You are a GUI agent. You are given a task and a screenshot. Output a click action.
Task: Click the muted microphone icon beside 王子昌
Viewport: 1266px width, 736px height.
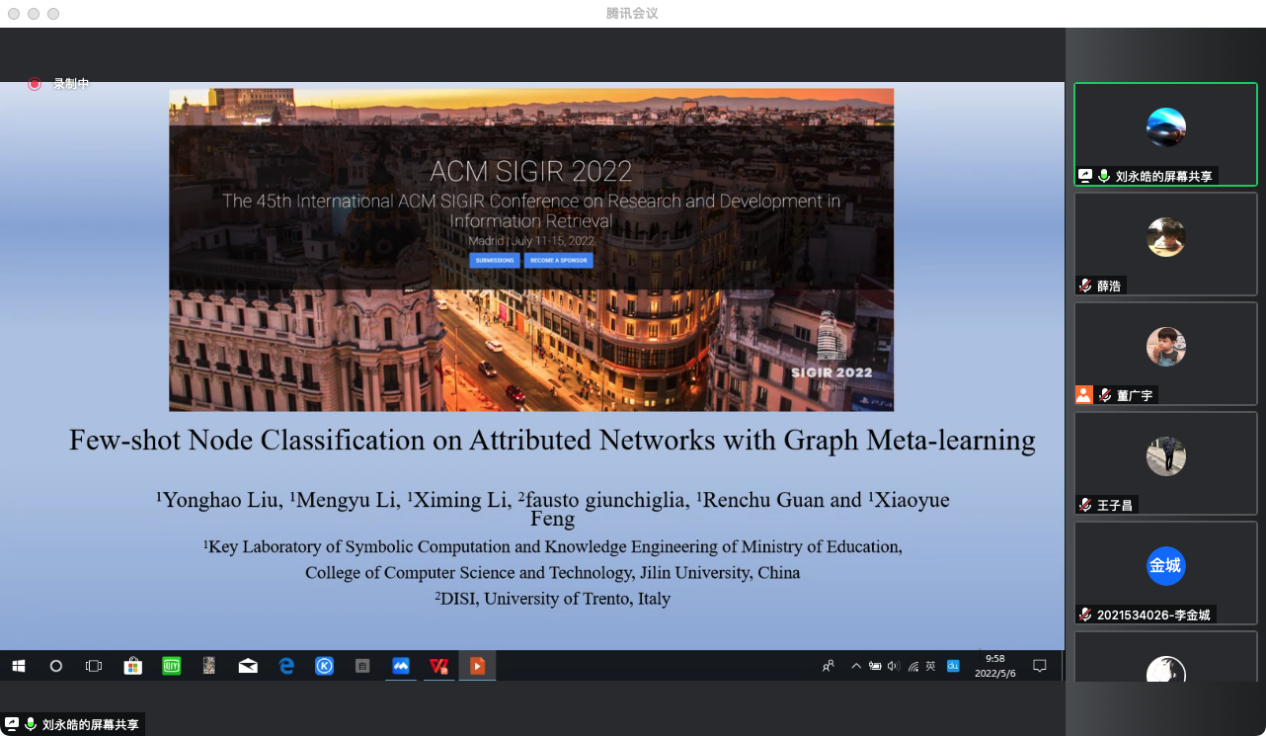coord(1085,505)
